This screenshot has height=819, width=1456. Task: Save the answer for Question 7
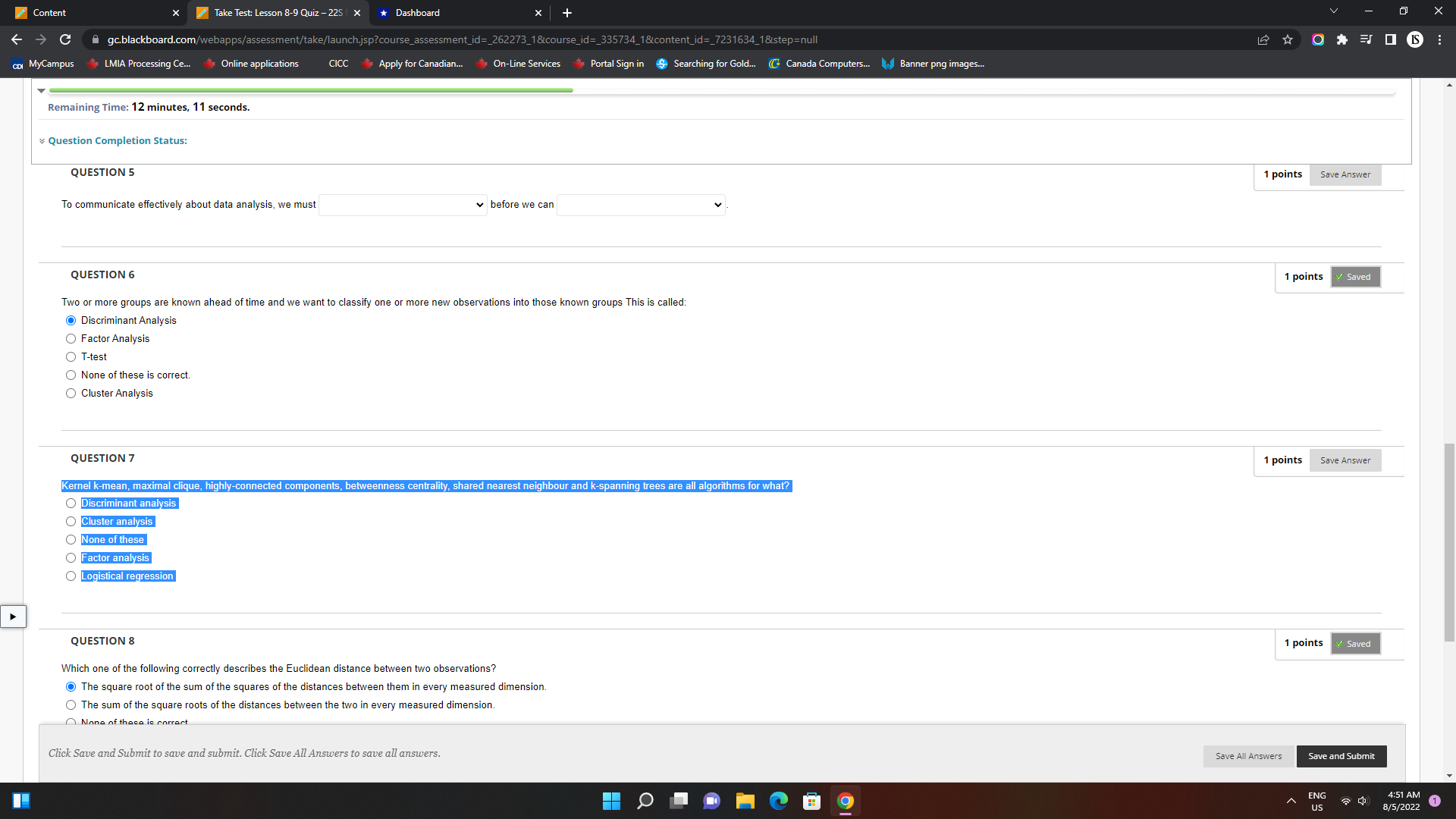1345,460
